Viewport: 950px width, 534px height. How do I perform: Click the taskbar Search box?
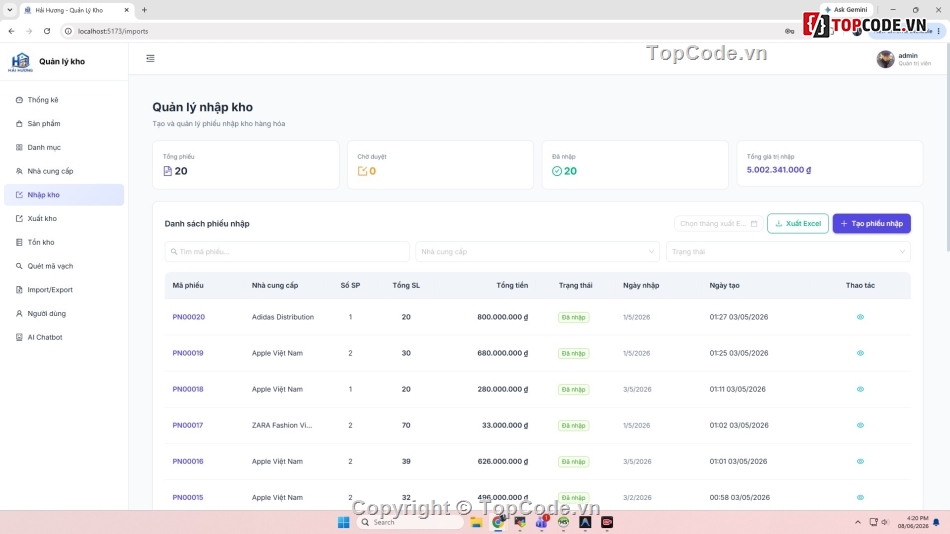[411, 522]
